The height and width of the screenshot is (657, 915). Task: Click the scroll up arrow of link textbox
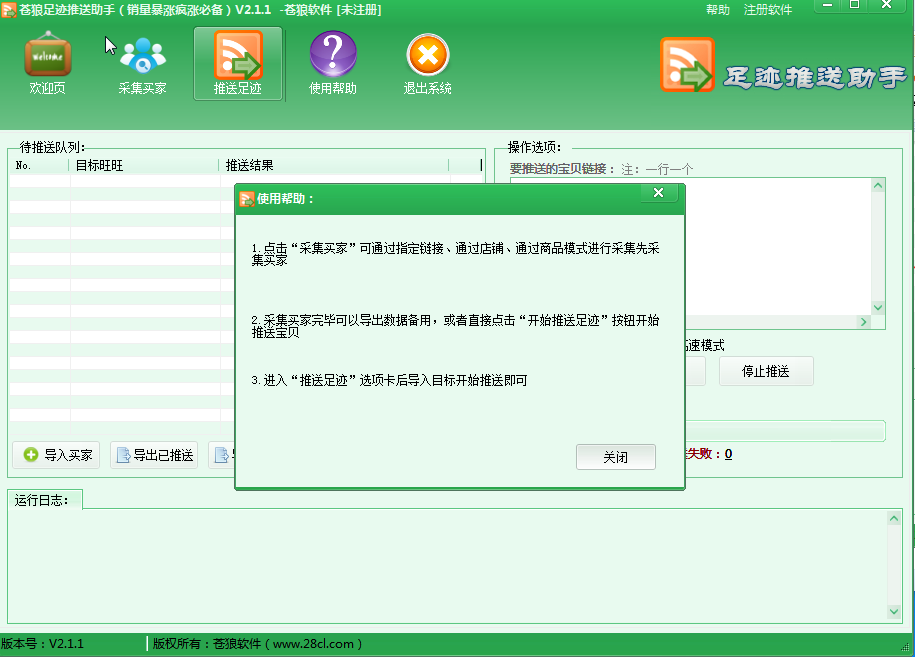pyautogui.click(x=878, y=186)
